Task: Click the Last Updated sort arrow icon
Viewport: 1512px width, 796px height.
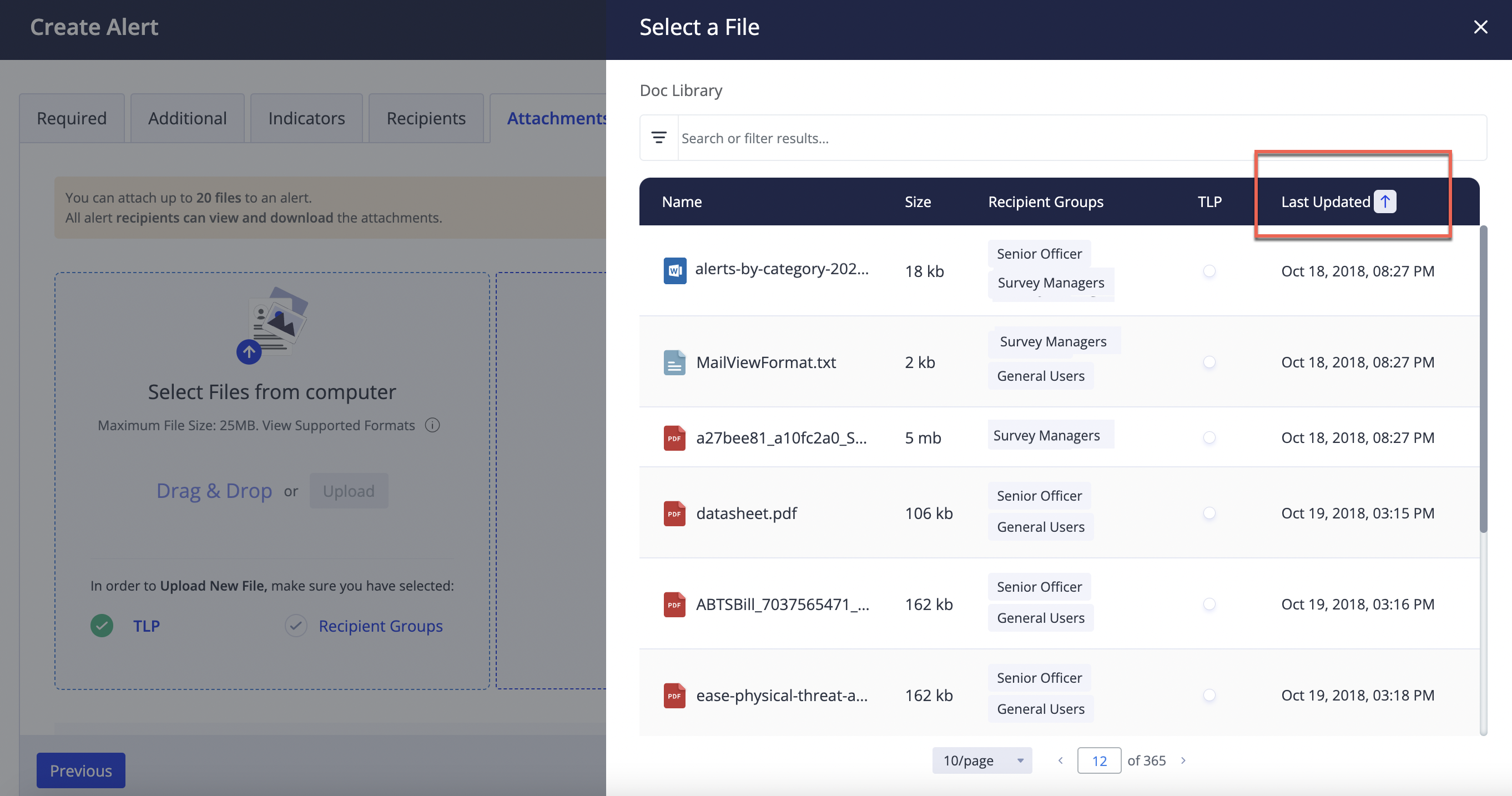Action: (1385, 201)
